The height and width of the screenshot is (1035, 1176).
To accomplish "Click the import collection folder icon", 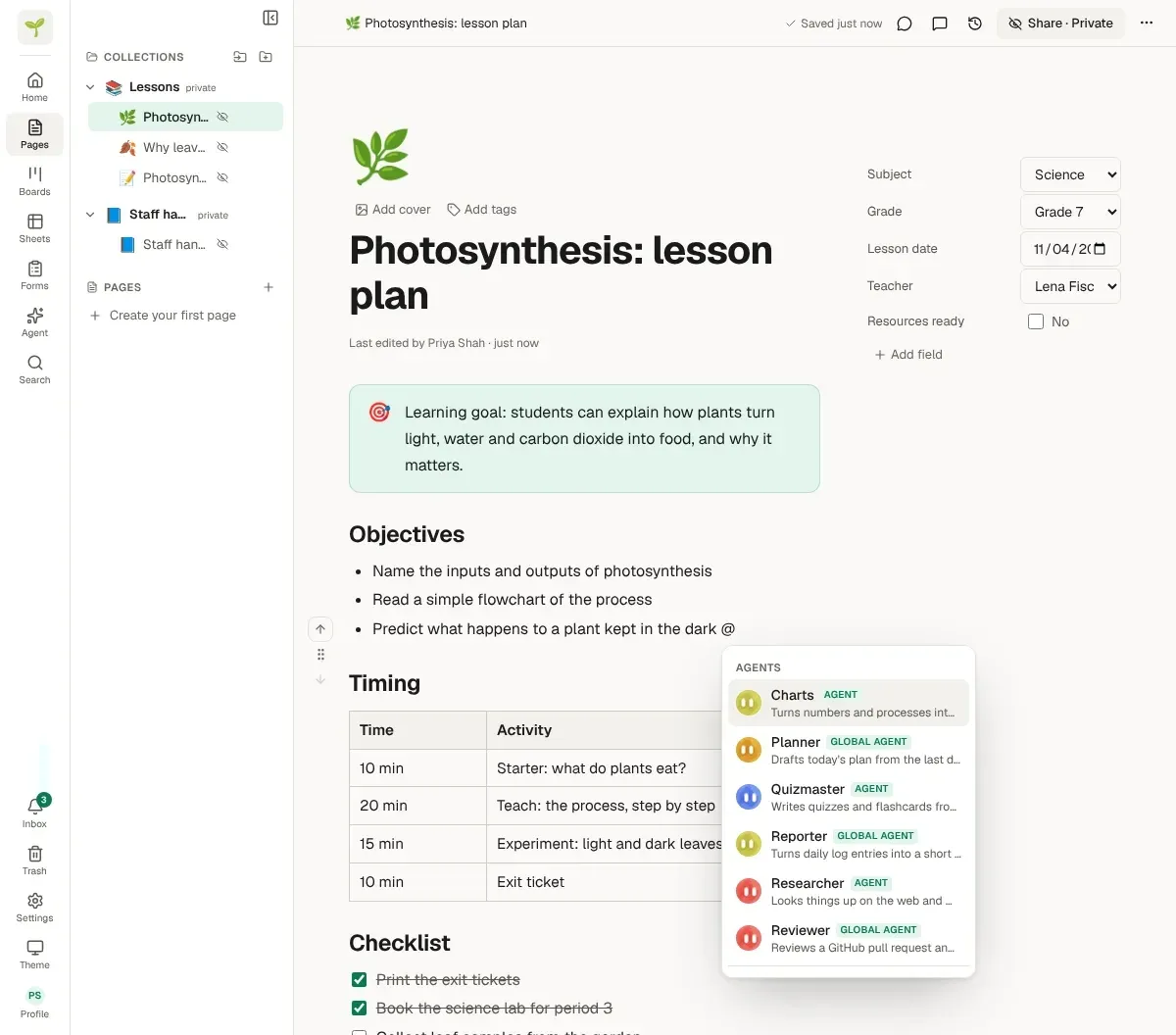I will click(240, 57).
